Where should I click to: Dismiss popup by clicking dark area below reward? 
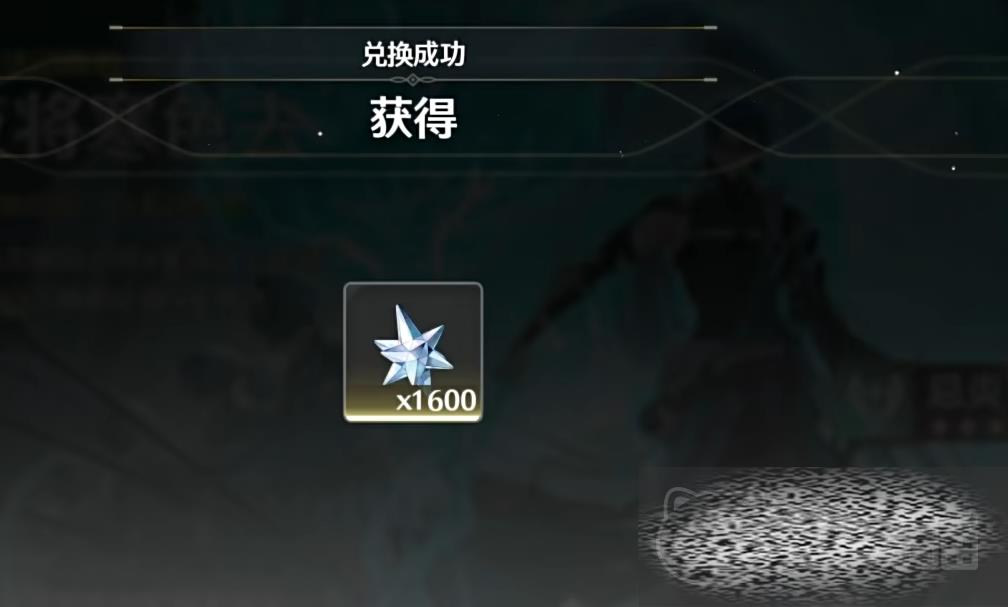[x=413, y=514]
